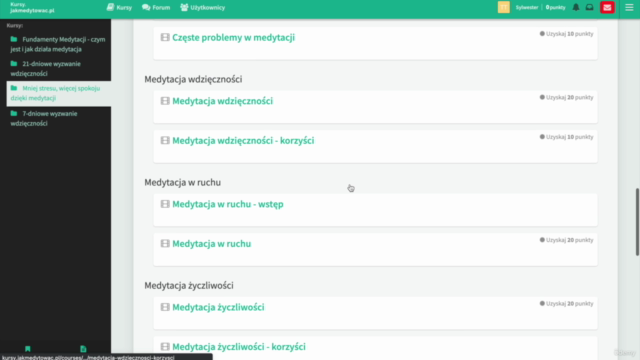The height and width of the screenshot is (360, 640).
Task: Click the Użytkownicy people icon
Action: [x=184, y=7]
